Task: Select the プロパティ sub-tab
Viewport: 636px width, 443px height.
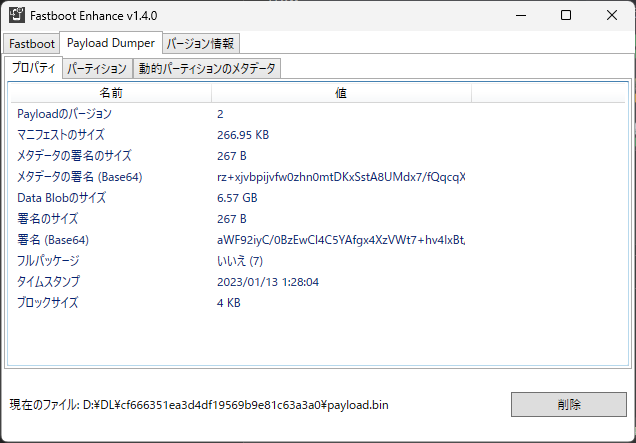Action: pyautogui.click(x=34, y=67)
